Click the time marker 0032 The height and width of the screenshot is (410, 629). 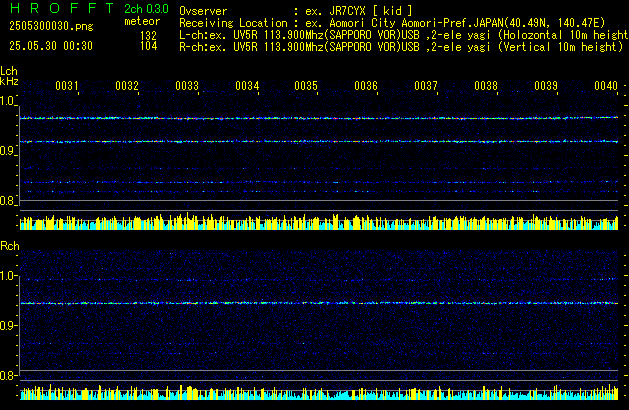tap(127, 86)
